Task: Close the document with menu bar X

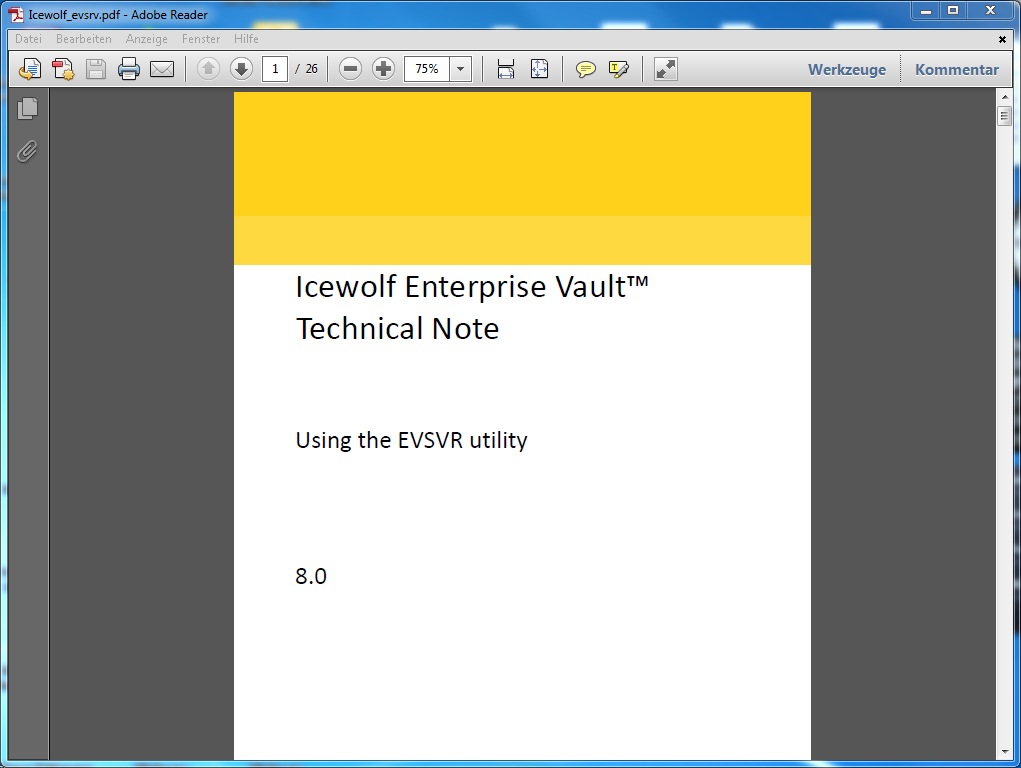Action: click(1002, 40)
